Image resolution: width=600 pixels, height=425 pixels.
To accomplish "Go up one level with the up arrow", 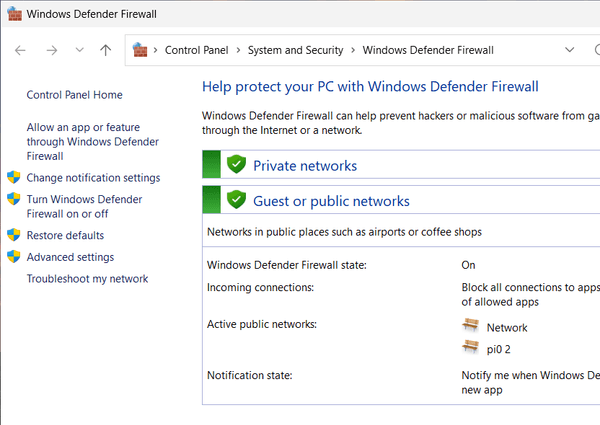I will pos(106,50).
